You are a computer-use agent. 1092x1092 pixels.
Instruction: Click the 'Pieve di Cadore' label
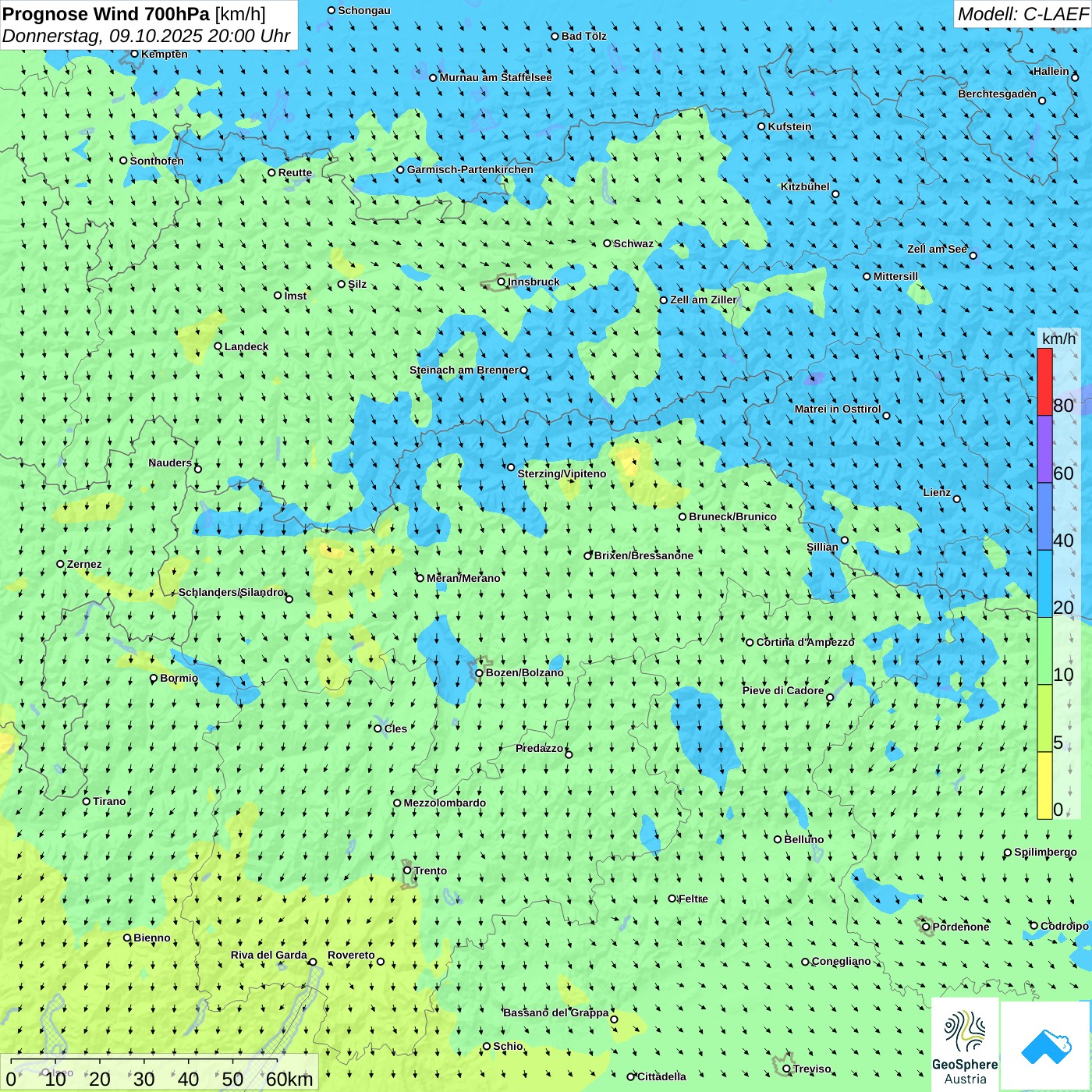(x=783, y=690)
